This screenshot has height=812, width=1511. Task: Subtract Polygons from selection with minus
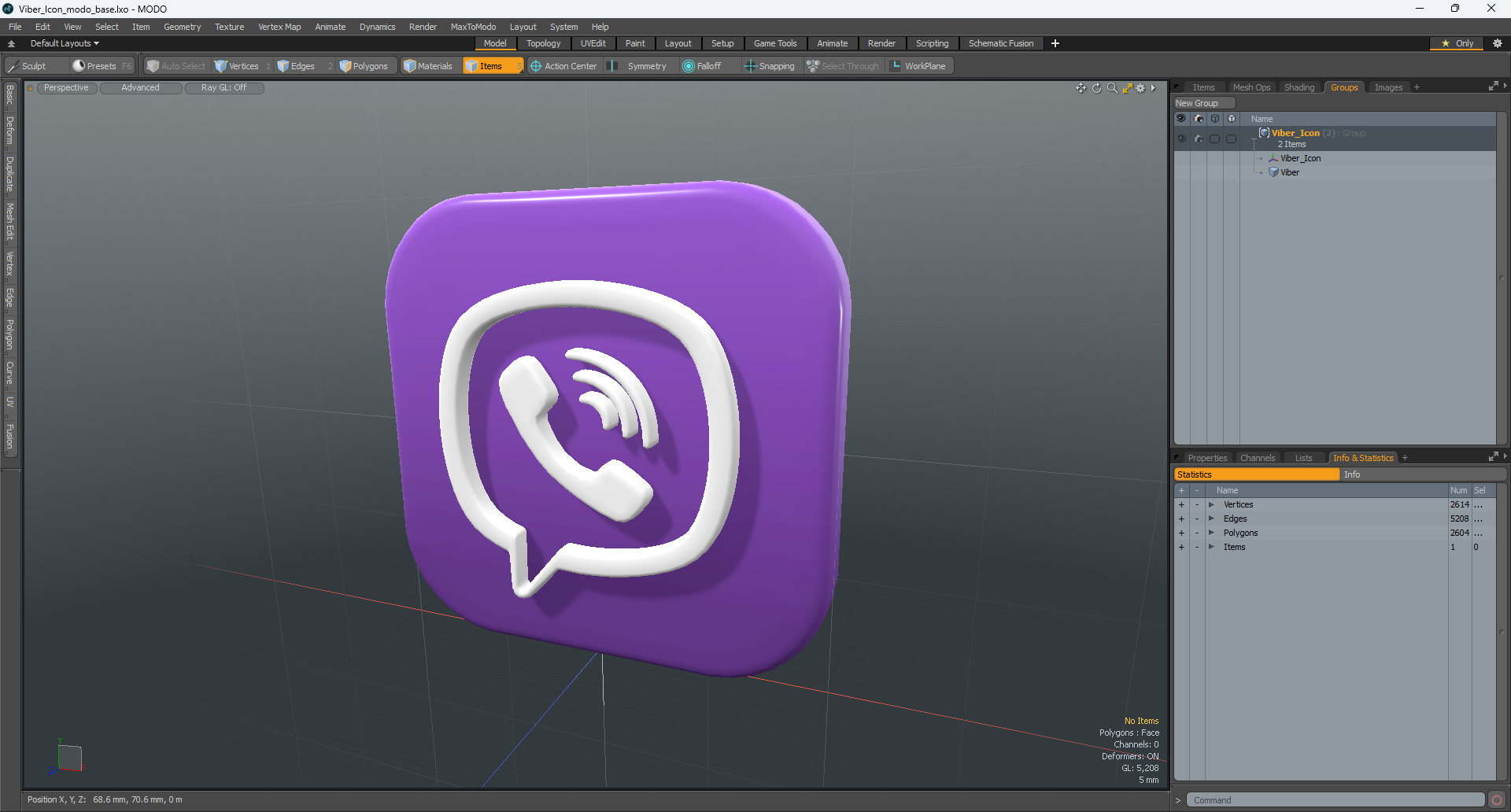1197,533
